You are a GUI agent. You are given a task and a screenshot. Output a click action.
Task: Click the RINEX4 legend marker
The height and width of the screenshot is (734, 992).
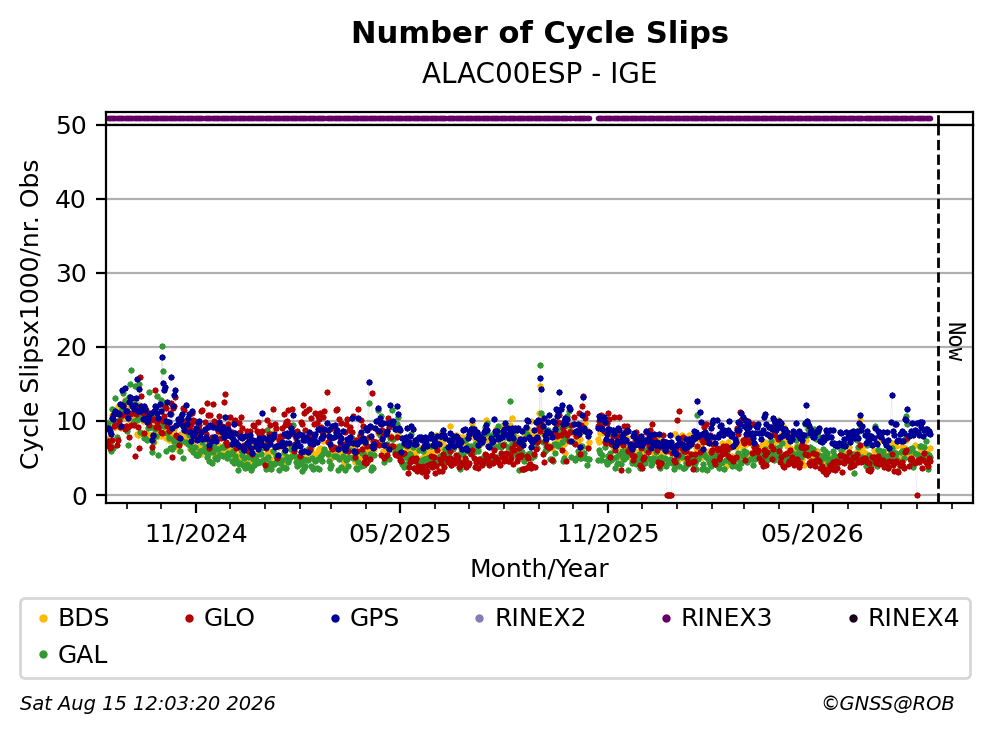(853, 618)
